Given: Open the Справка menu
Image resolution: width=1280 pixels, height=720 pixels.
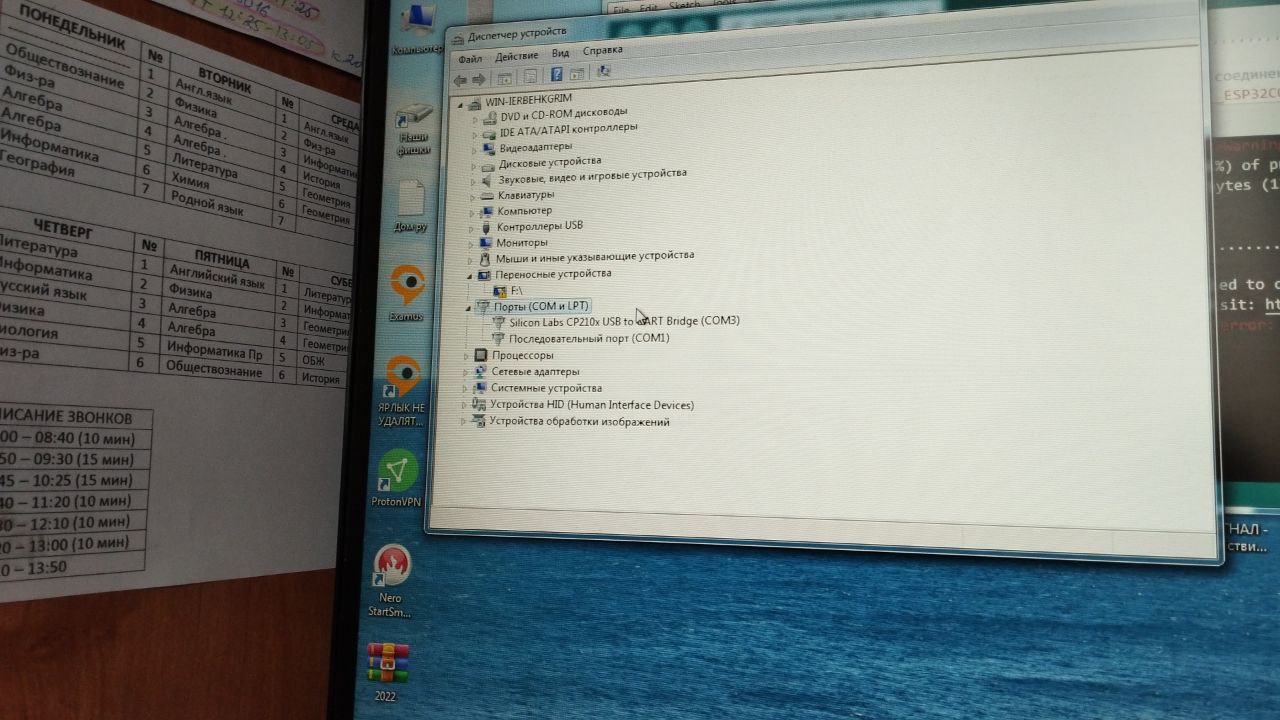Looking at the screenshot, I should (x=602, y=50).
